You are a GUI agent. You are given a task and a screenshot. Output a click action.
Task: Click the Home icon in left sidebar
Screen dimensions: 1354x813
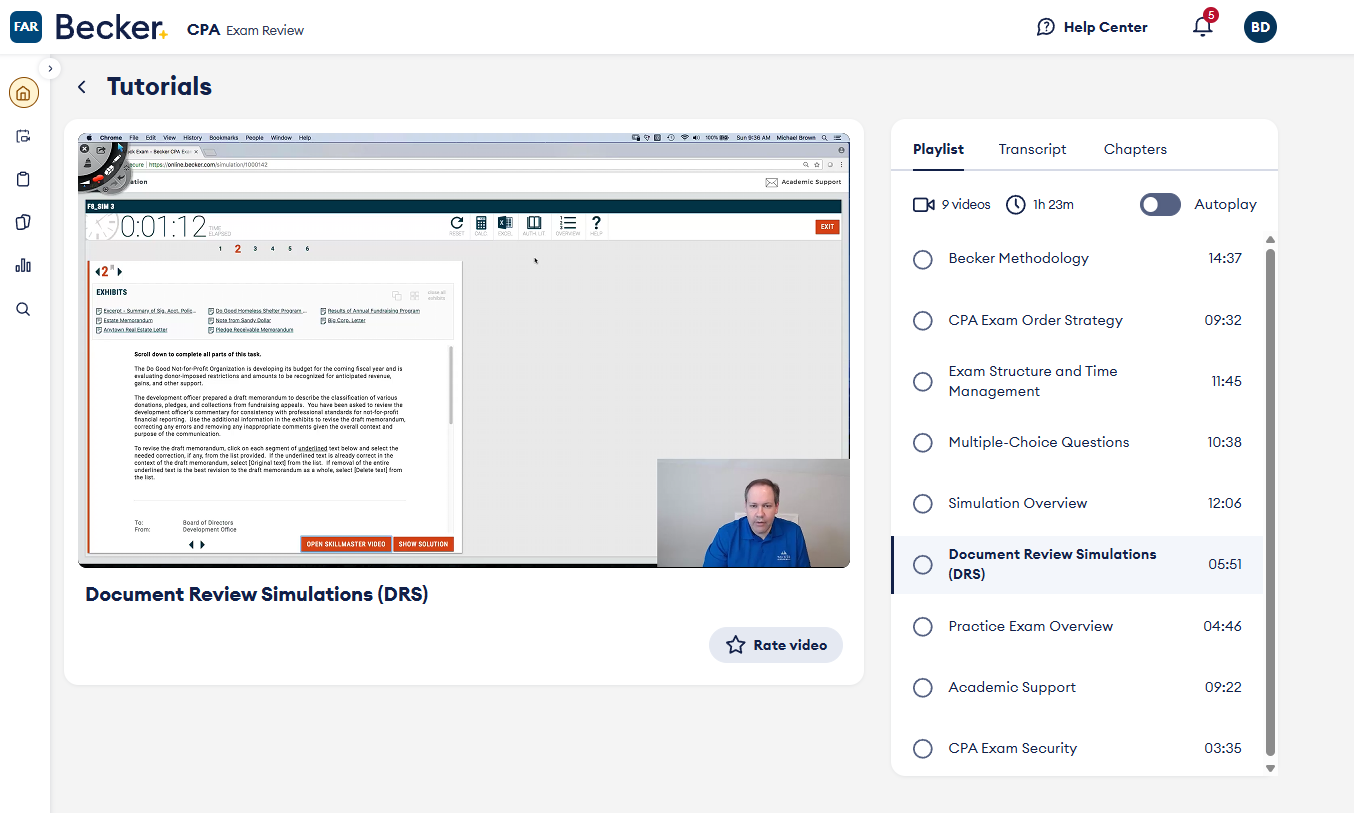(x=24, y=94)
